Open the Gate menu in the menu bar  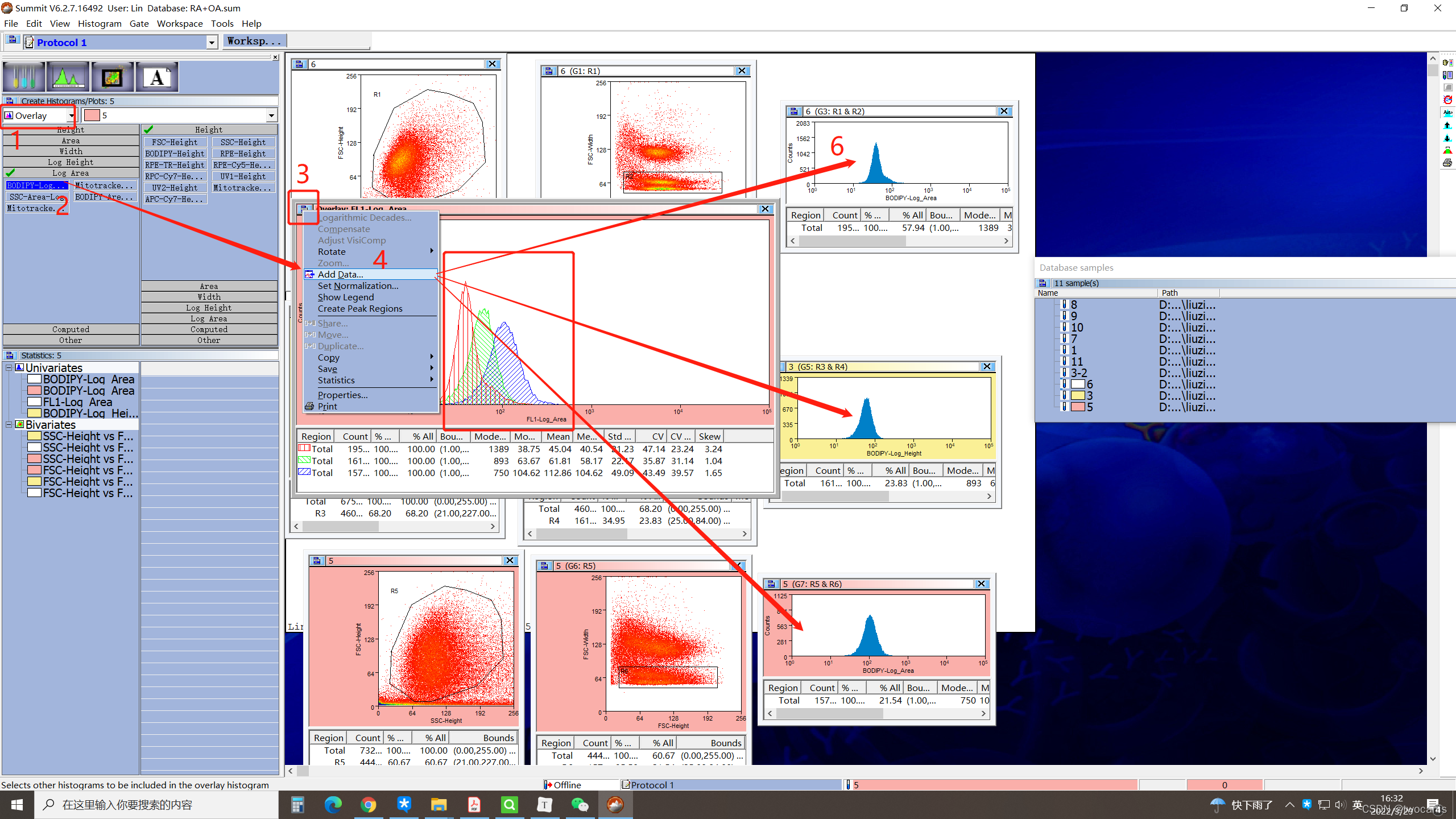coord(139,23)
